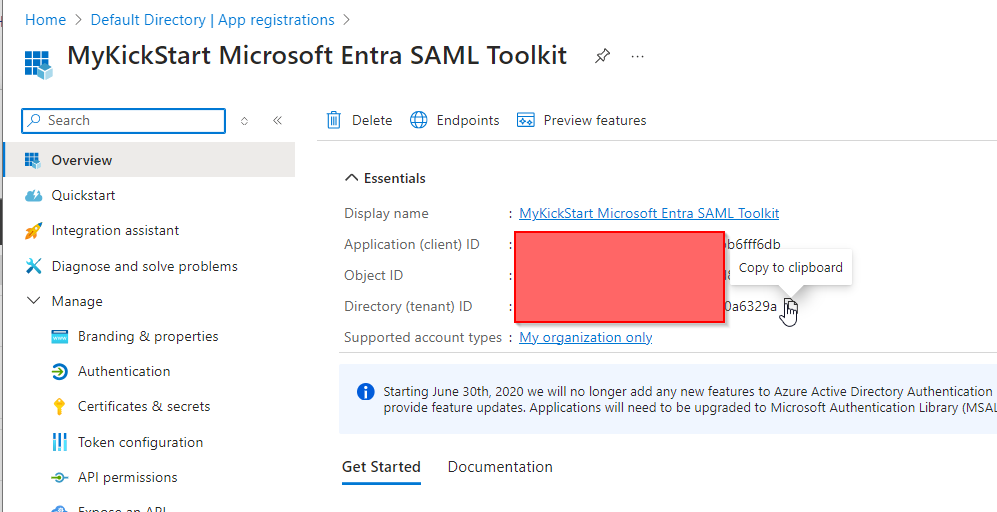Open Quickstart with the cloud icon

(34, 195)
